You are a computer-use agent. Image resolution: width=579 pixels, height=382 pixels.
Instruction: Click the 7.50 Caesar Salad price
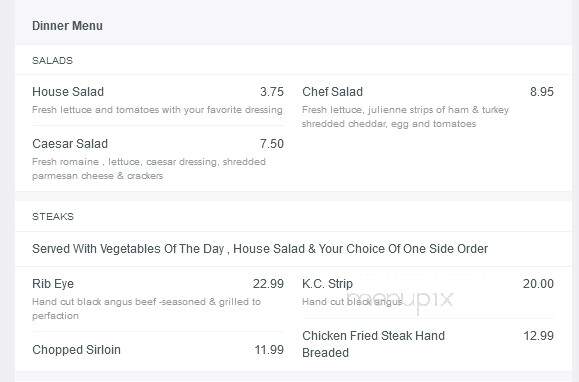272,144
